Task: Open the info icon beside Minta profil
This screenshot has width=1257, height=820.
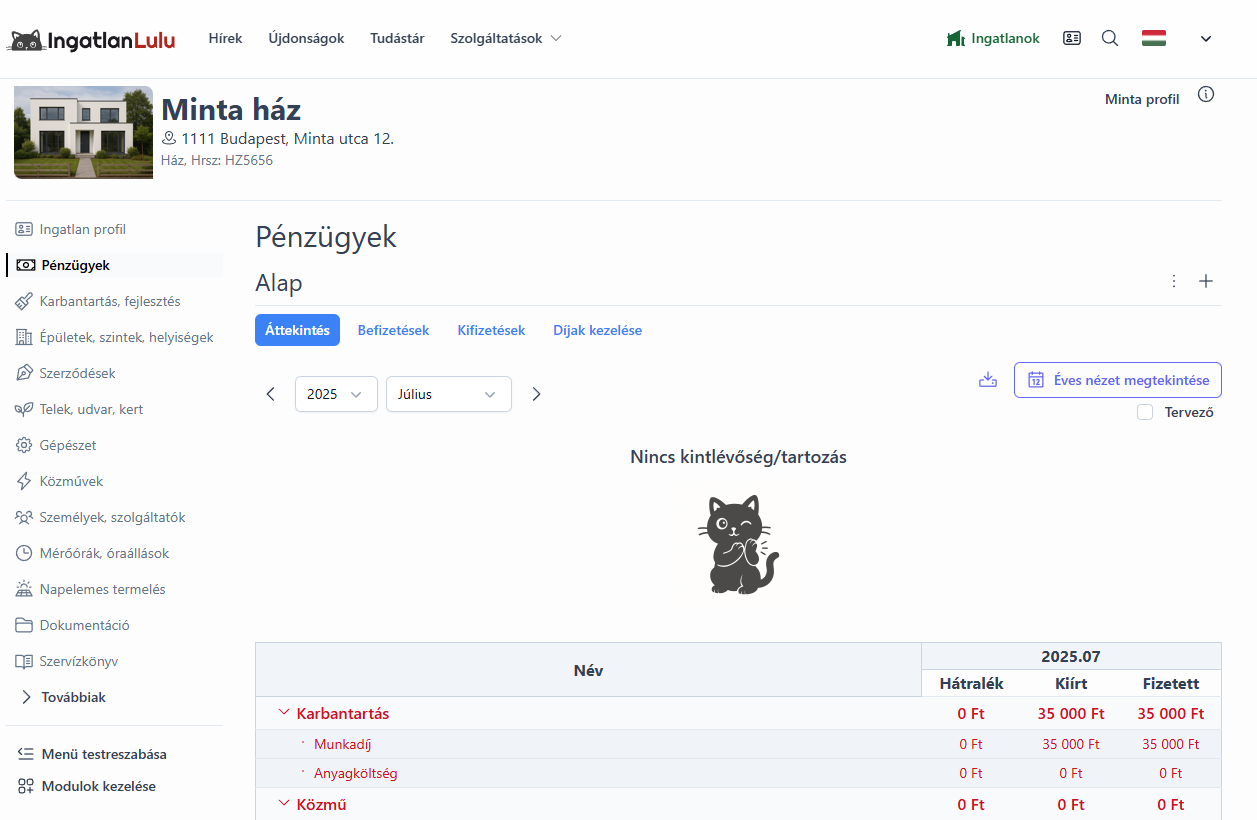Action: (1206, 95)
